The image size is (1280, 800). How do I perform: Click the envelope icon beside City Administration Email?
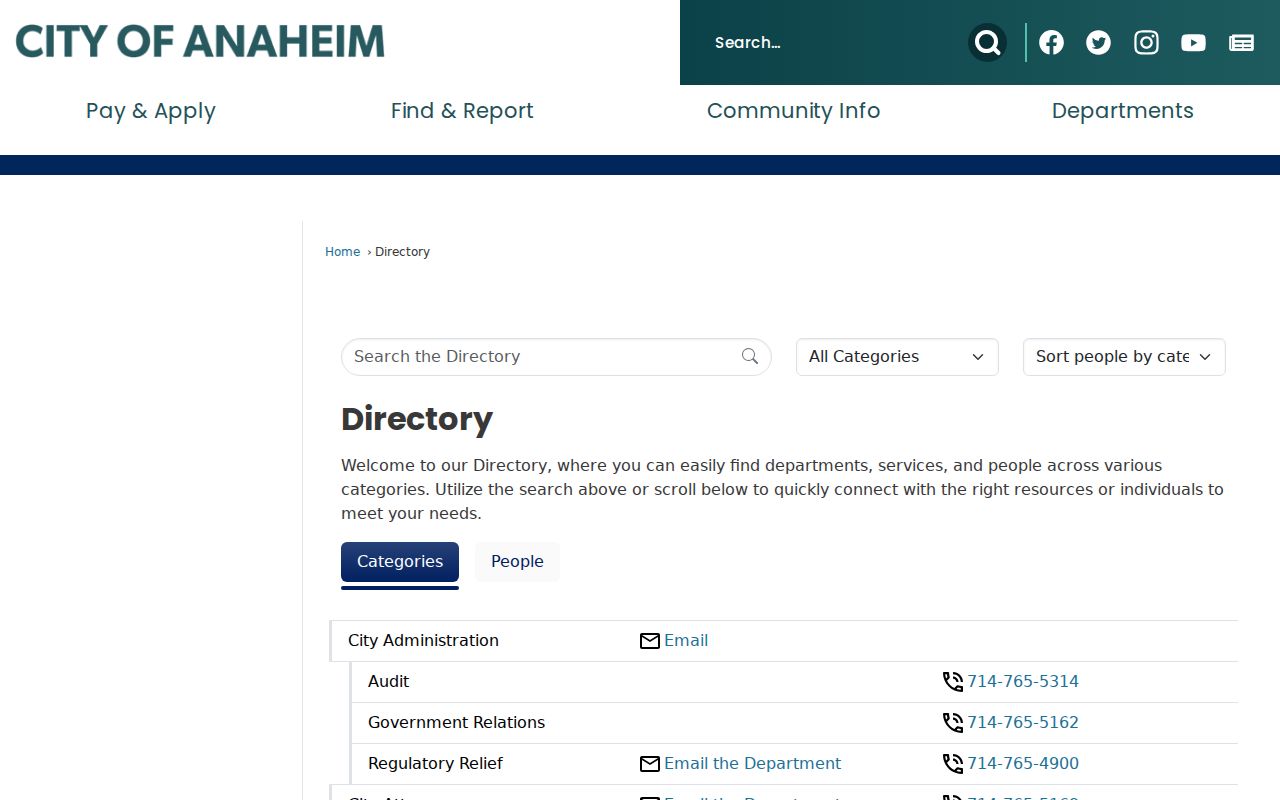650,641
